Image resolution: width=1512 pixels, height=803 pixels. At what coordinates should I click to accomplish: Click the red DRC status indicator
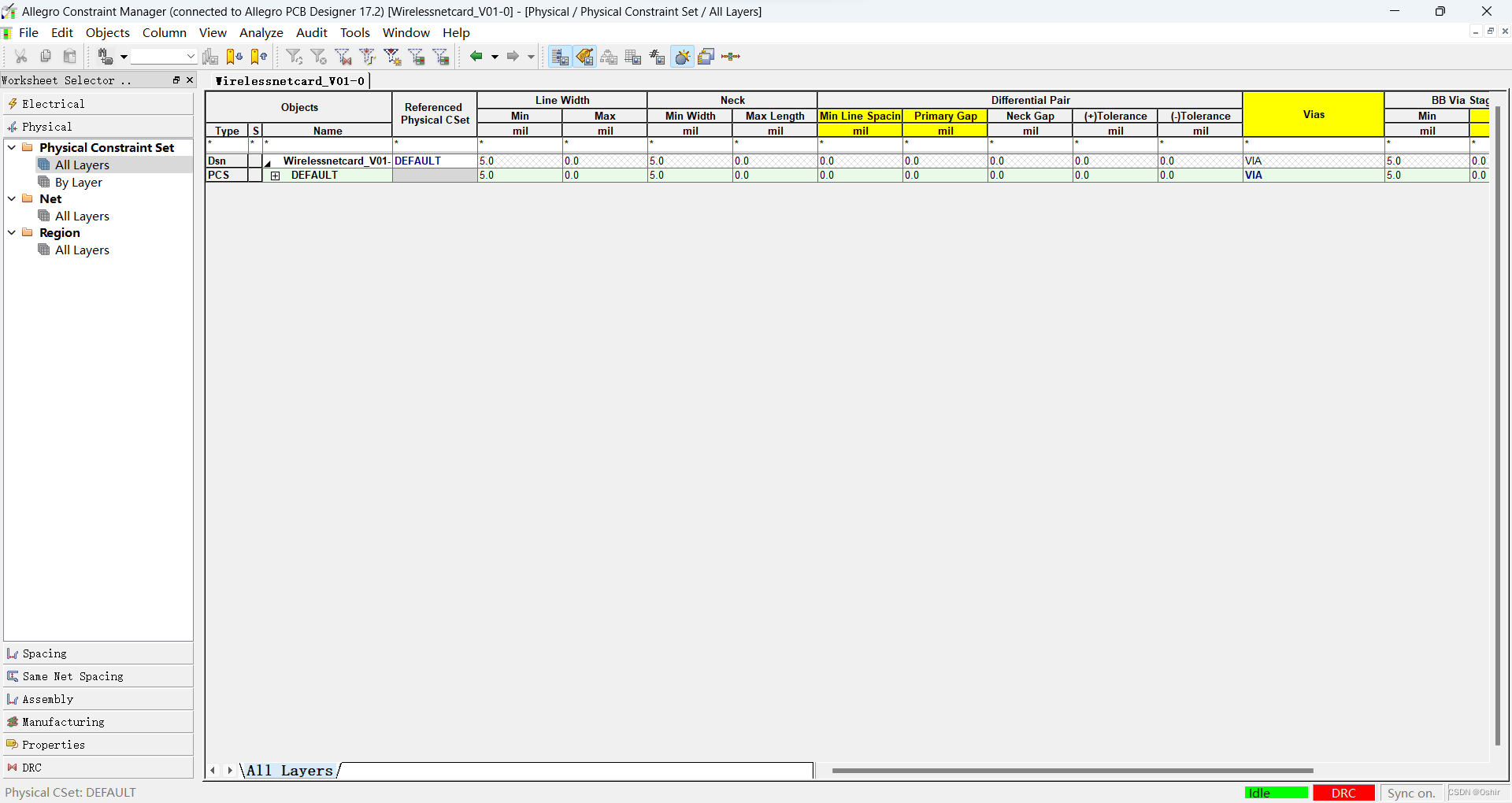[x=1343, y=793]
